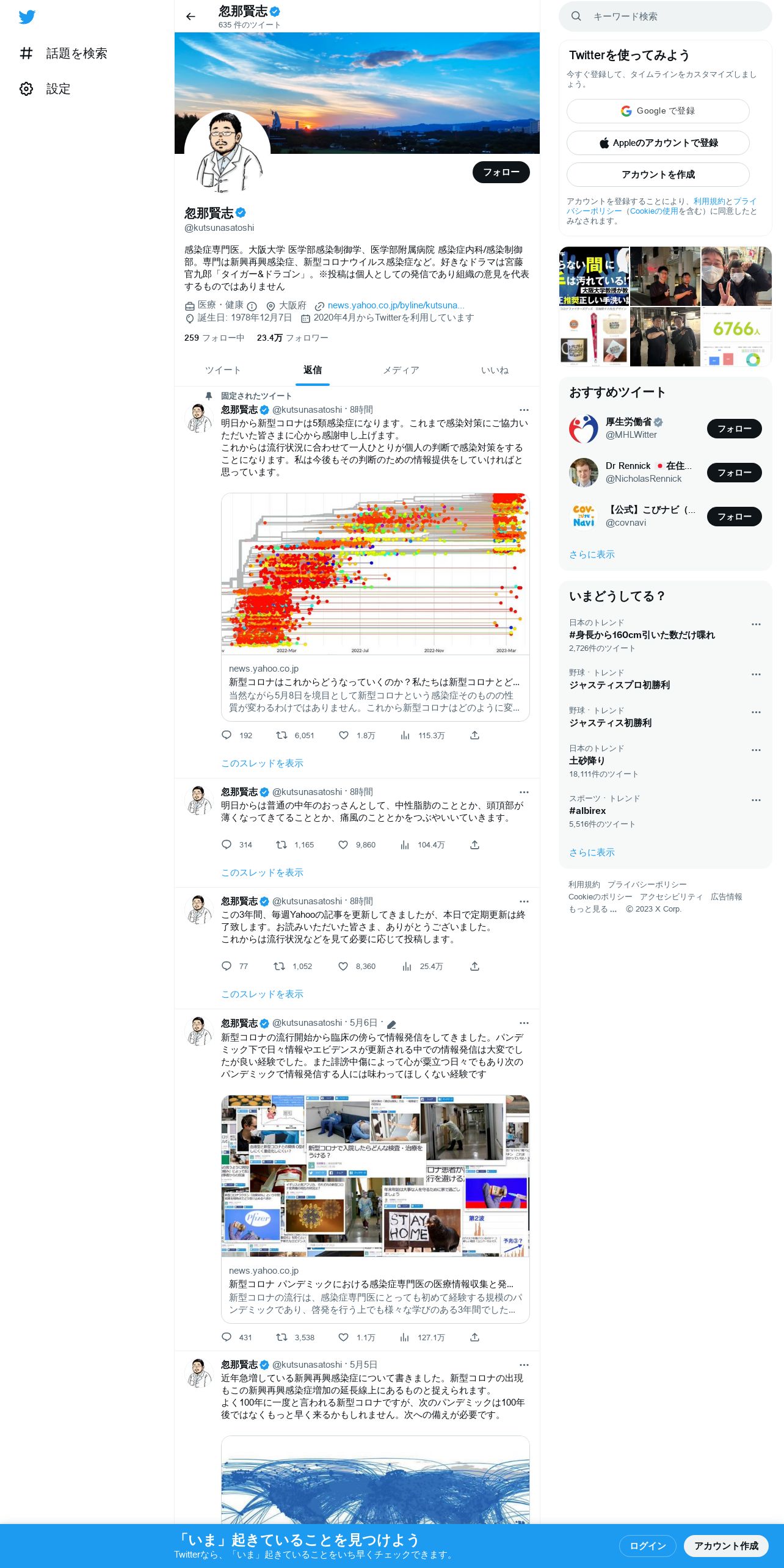Like icon showing 9,860 likes
784x1568 pixels.
[x=343, y=844]
